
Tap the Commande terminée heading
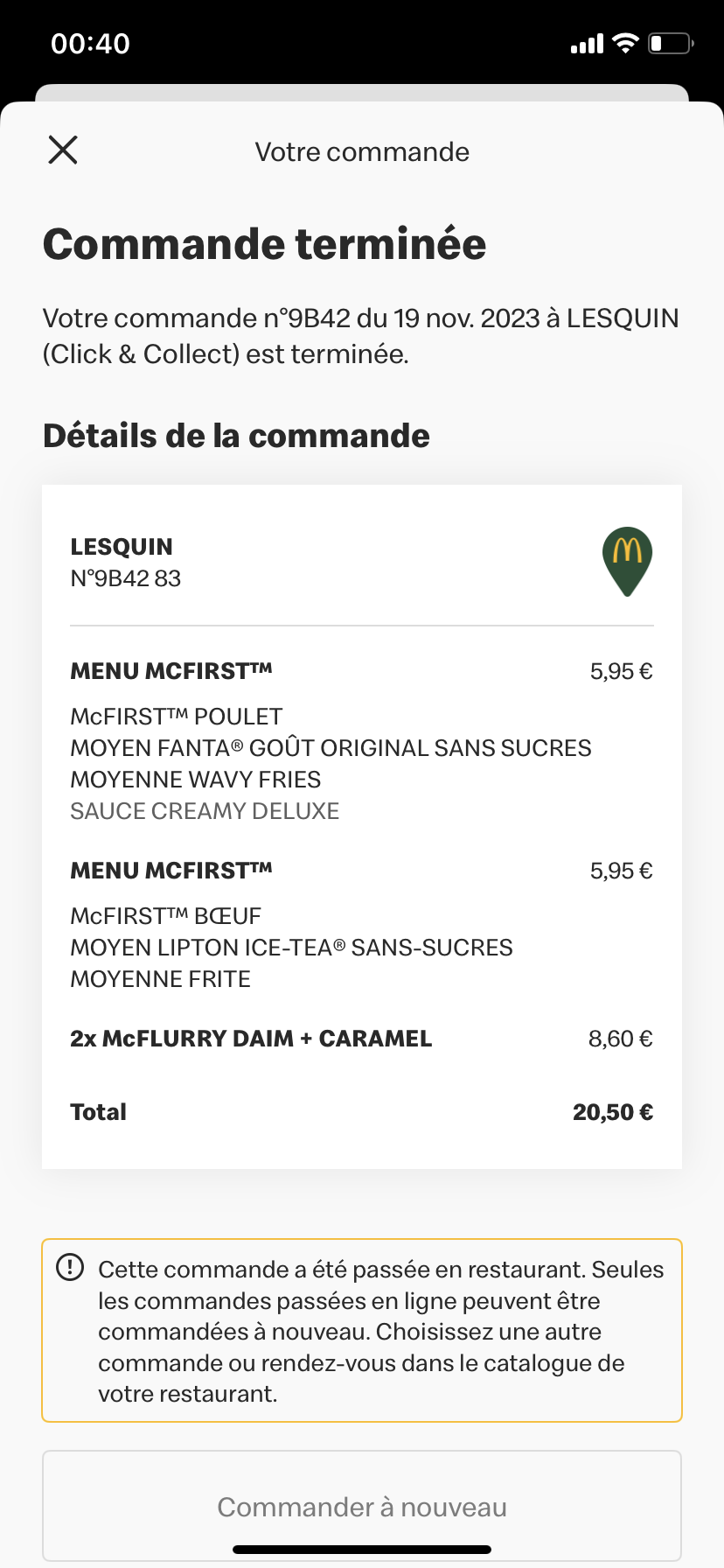(264, 244)
